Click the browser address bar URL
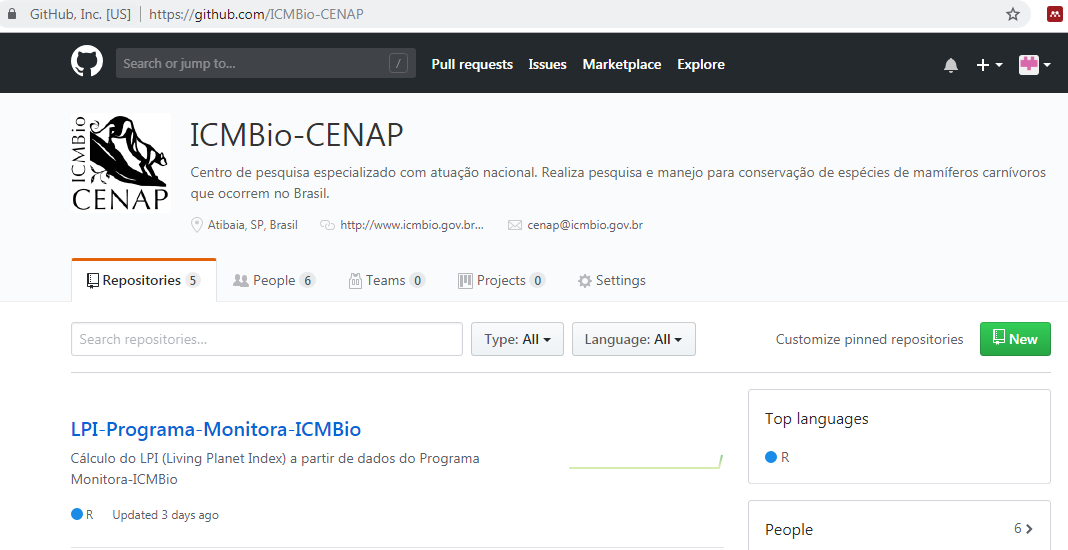 pos(256,14)
